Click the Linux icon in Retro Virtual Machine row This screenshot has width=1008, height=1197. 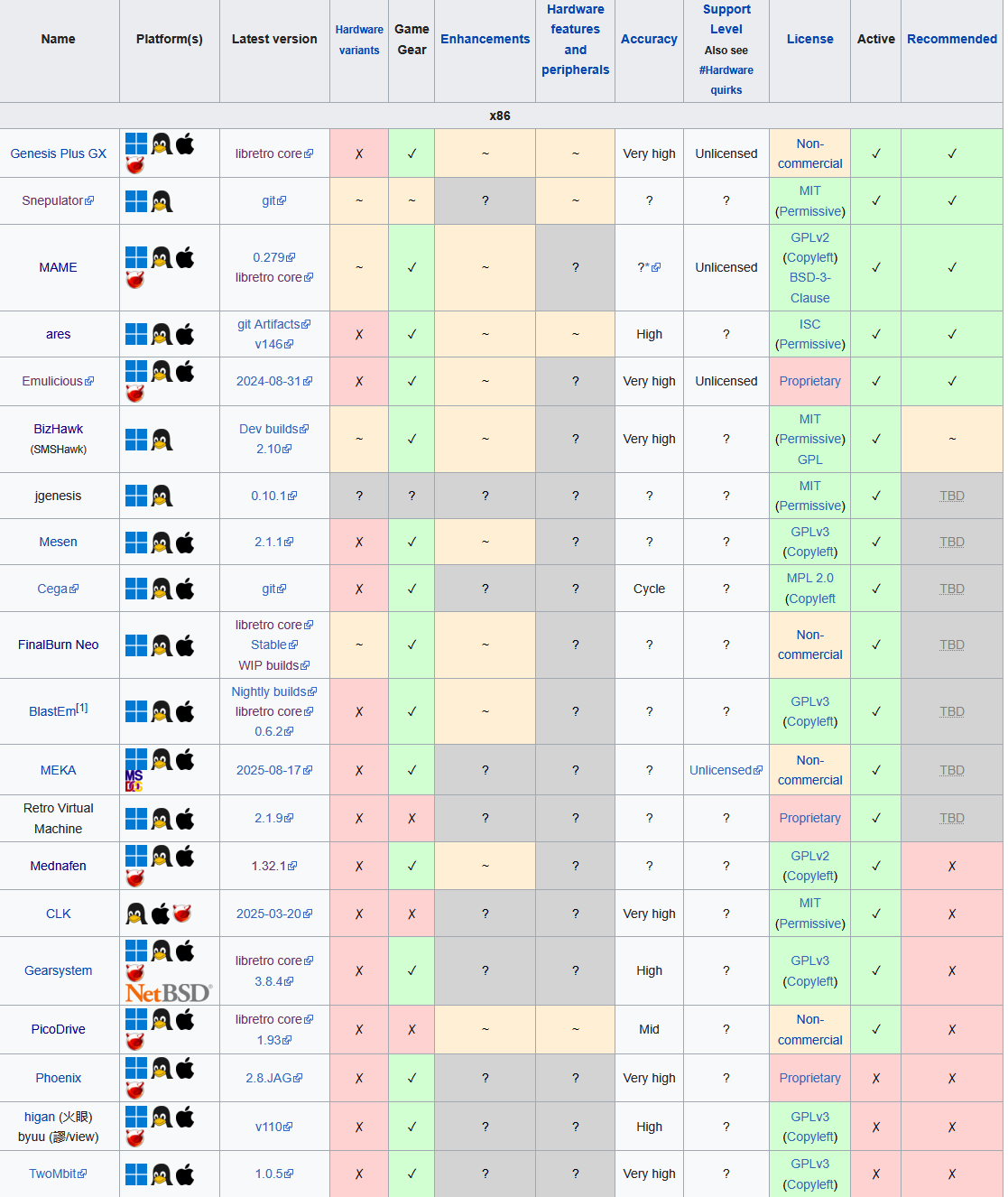(162, 819)
